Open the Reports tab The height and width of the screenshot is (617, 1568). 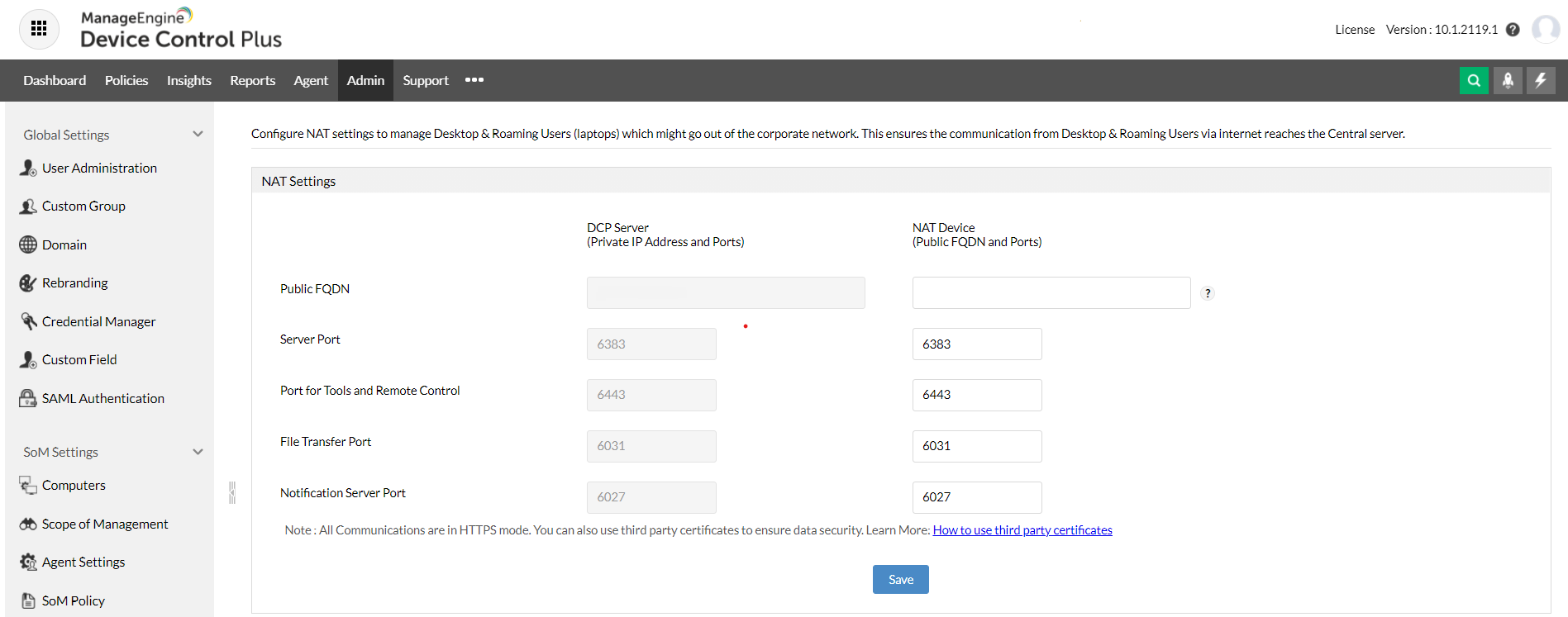(252, 80)
